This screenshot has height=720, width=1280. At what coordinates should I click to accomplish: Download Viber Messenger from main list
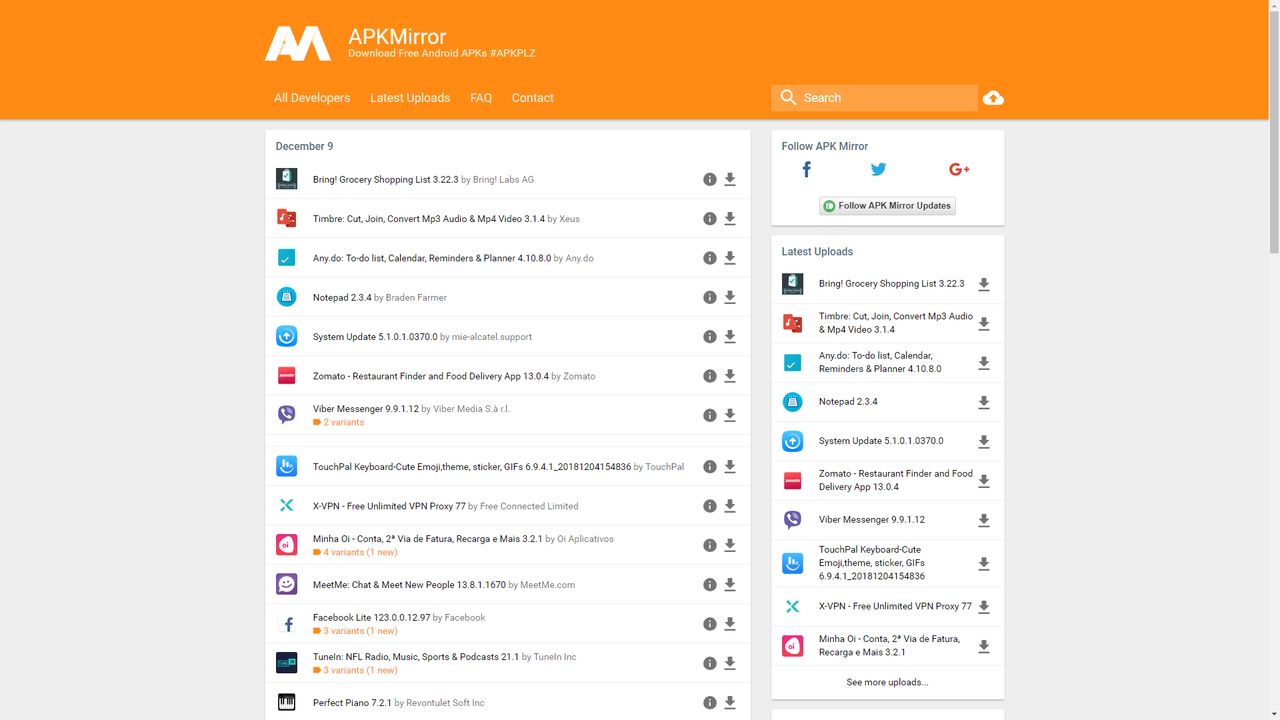point(730,415)
